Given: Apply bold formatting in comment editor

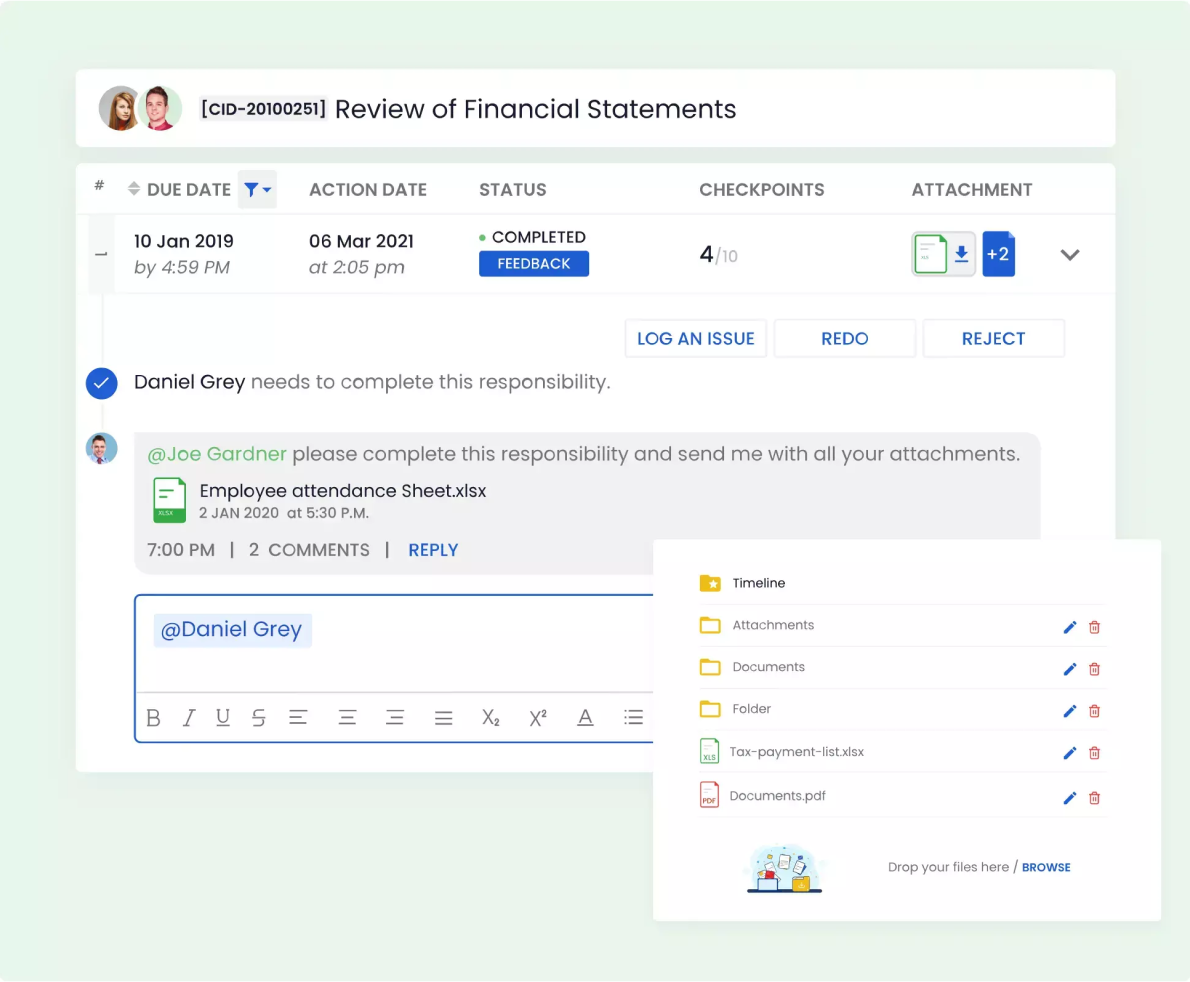Looking at the screenshot, I should click(x=153, y=717).
